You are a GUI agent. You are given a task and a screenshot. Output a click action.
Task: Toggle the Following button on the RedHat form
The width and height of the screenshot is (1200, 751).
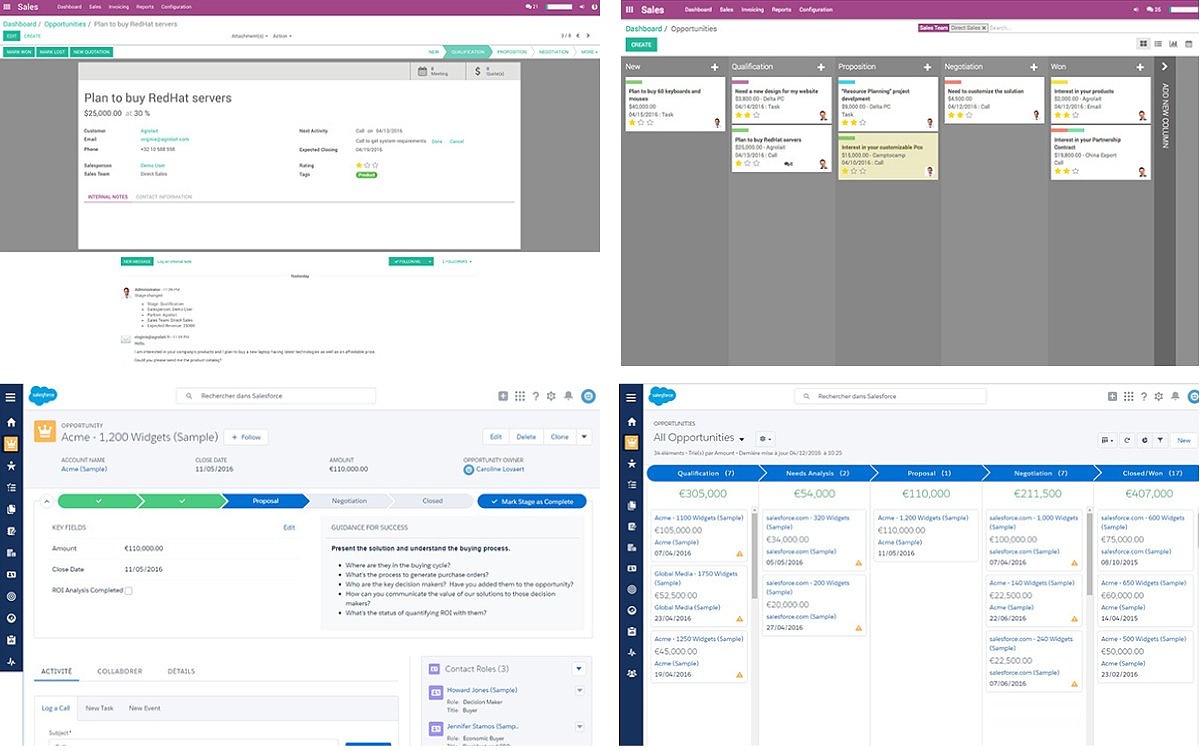[x=411, y=261]
